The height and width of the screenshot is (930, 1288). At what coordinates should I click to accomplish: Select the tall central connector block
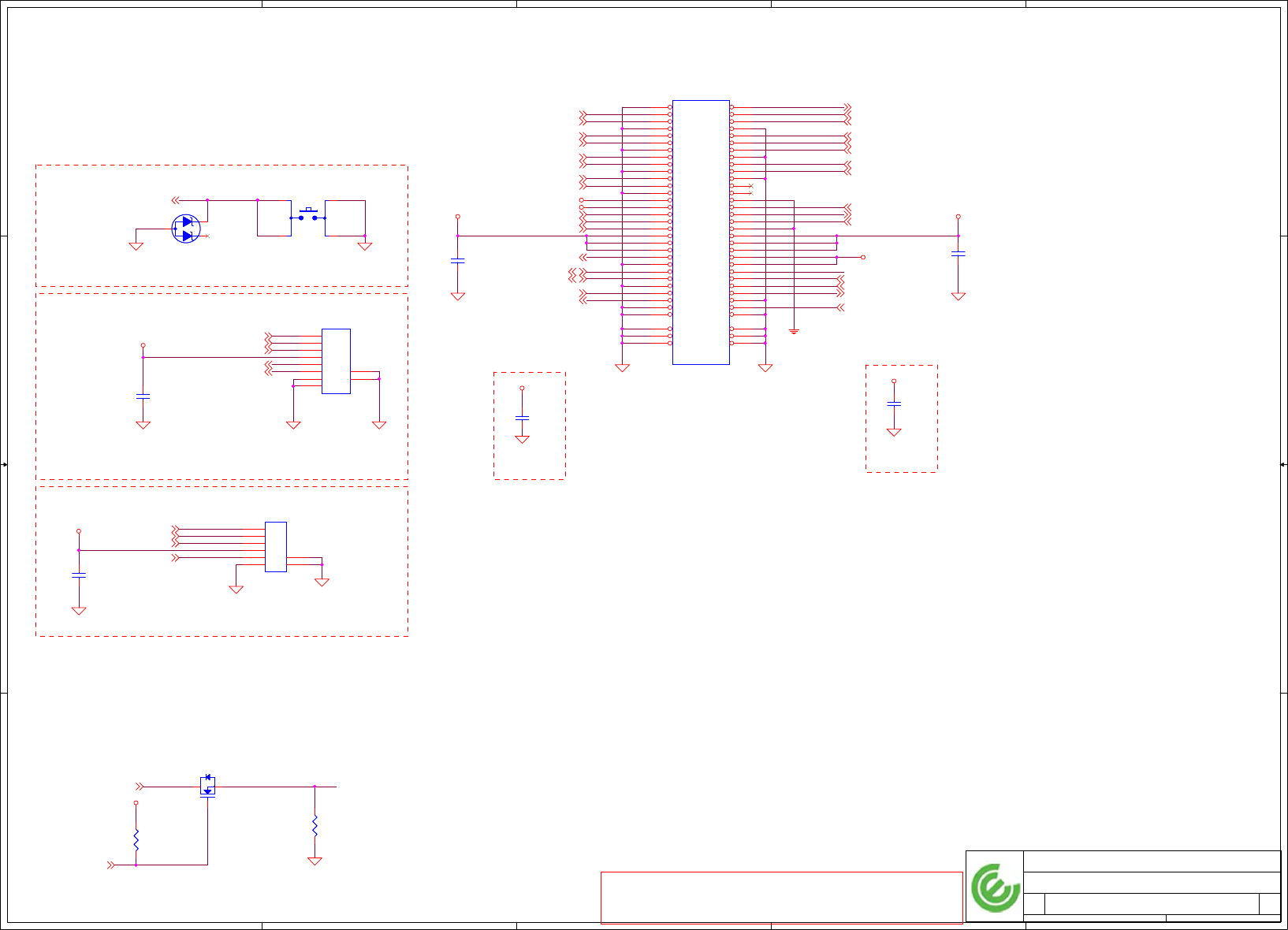pos(701,232)
